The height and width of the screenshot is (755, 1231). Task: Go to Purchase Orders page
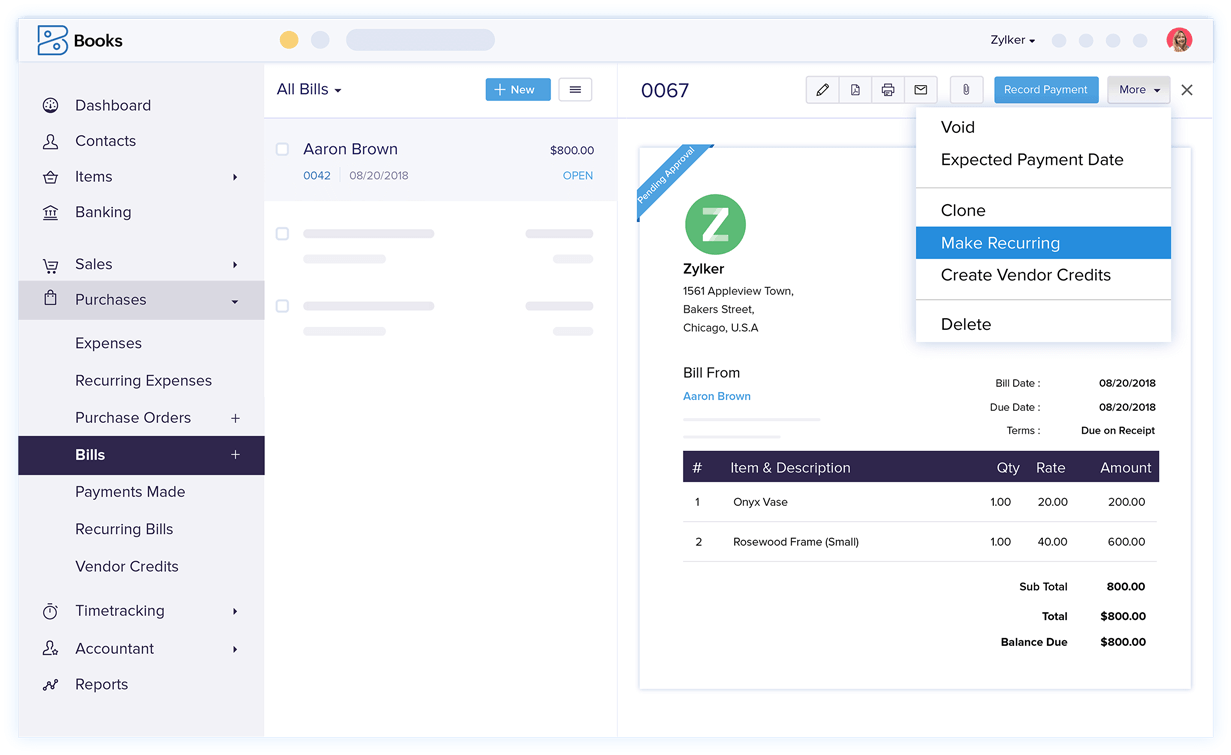(133, 418)
